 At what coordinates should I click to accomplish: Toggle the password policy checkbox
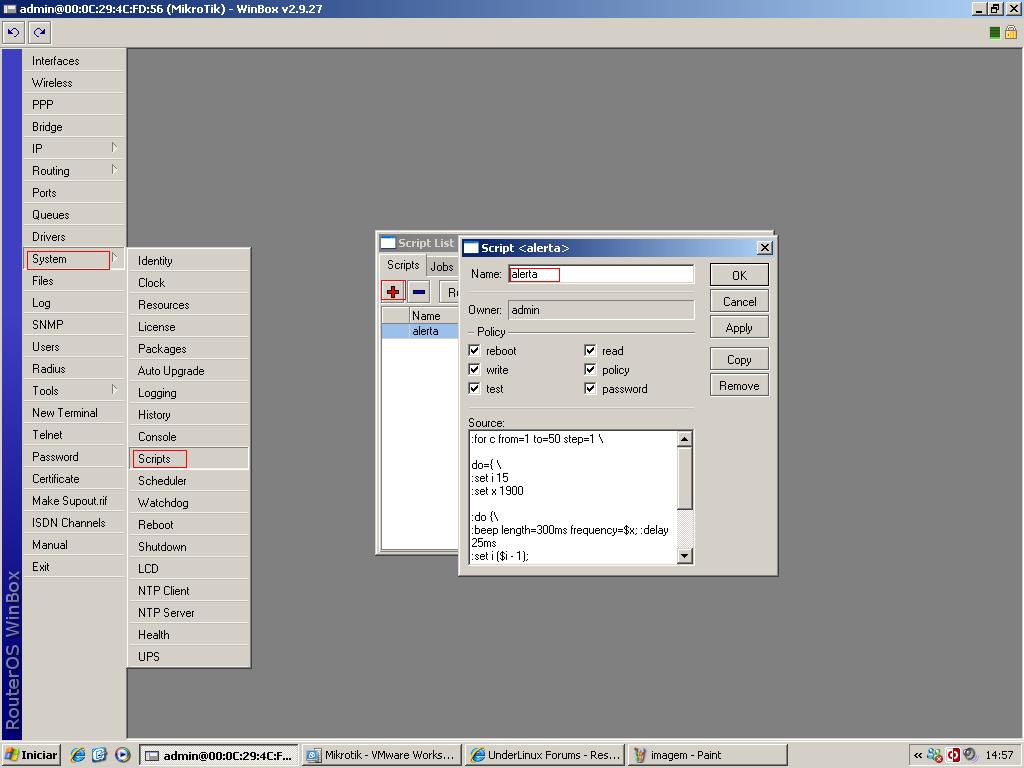tap(590, 388)
